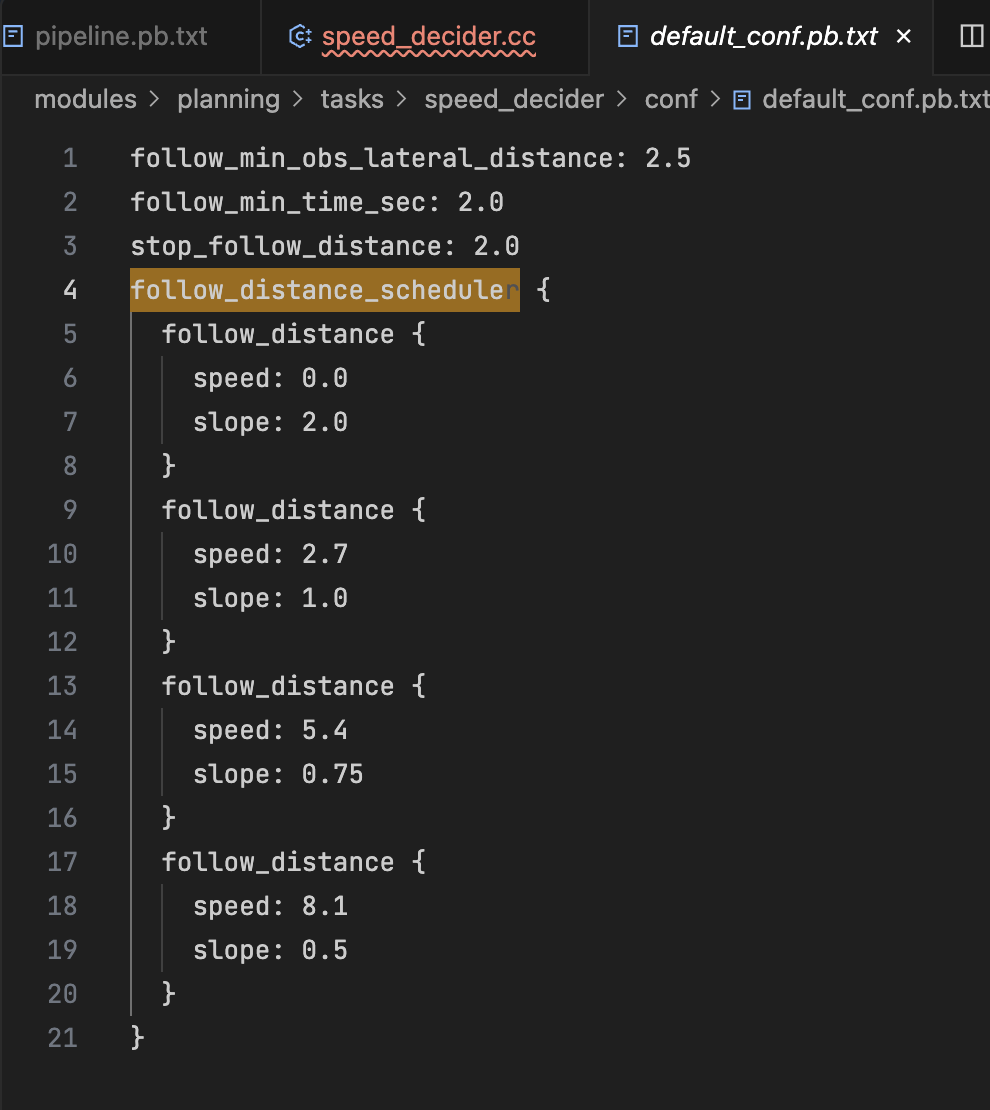990x1110 pixels.
Task: Click the split editor icon
Action: click(x=971, y=37)
